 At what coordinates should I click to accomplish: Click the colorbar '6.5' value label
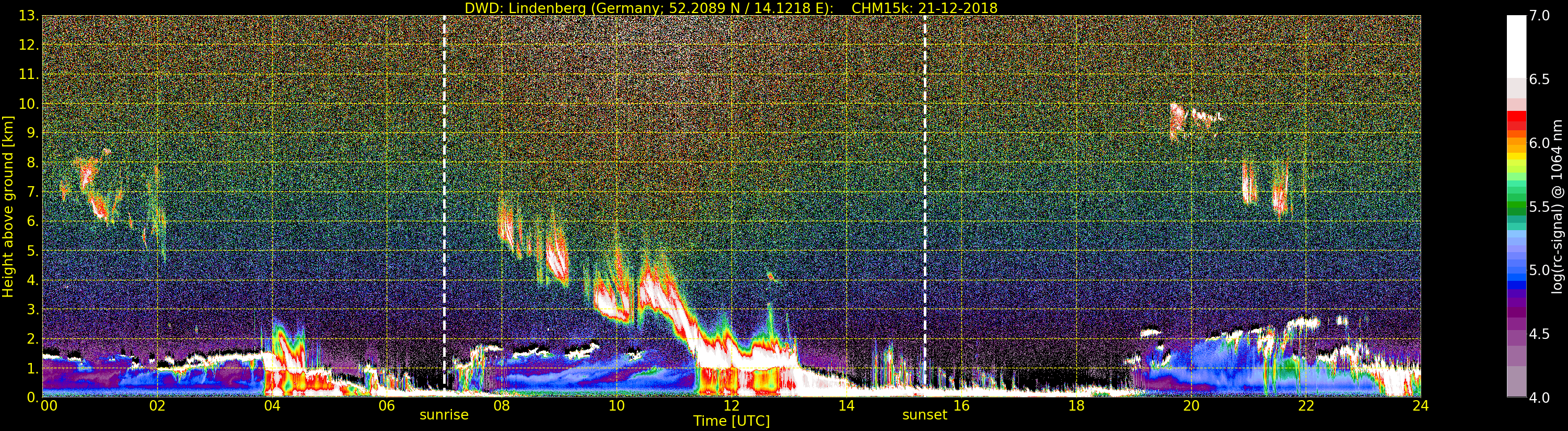click(x=1539, y=80)
